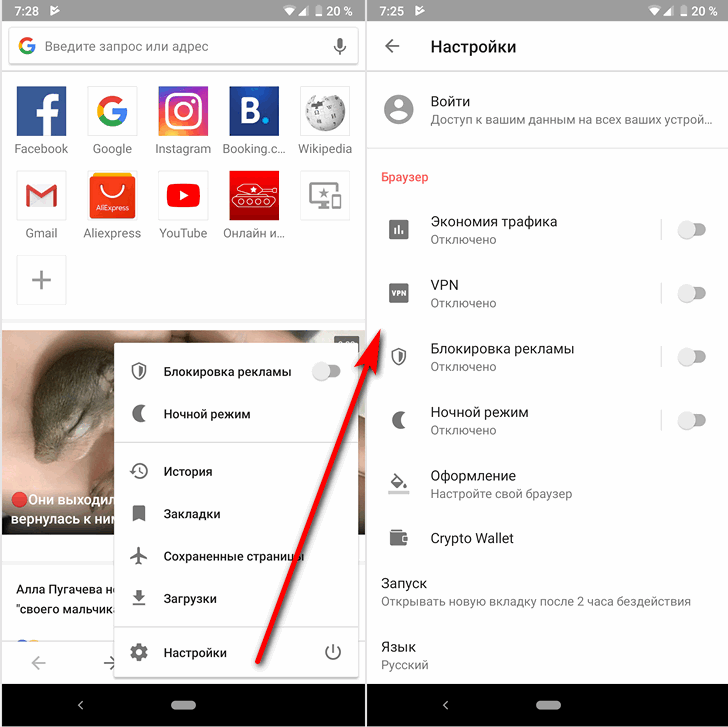Open Настройки from the popup menu
Viewport: 728px width, 727px height.
pyautogui.click(x=214, y=653)
